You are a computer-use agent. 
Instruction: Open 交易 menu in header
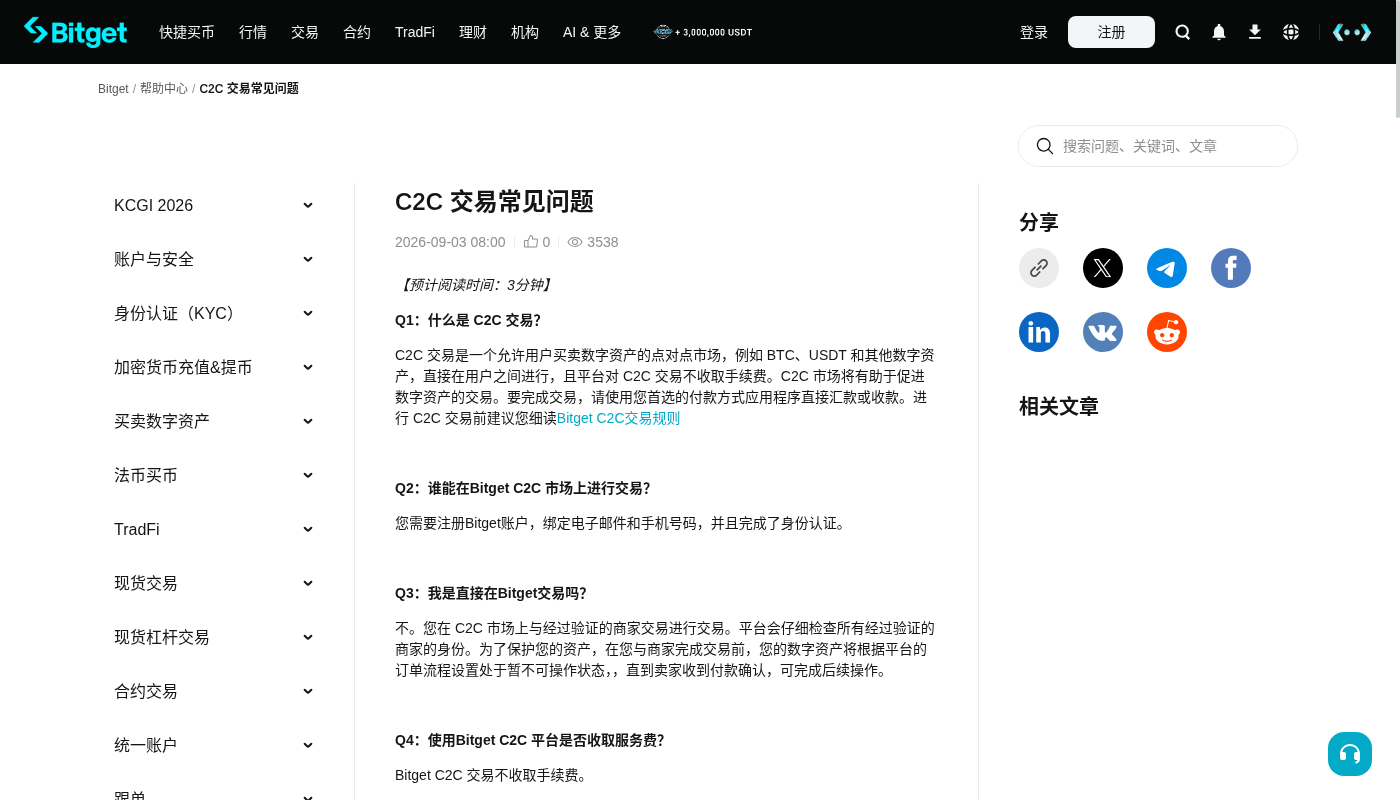tap(305, 32)
